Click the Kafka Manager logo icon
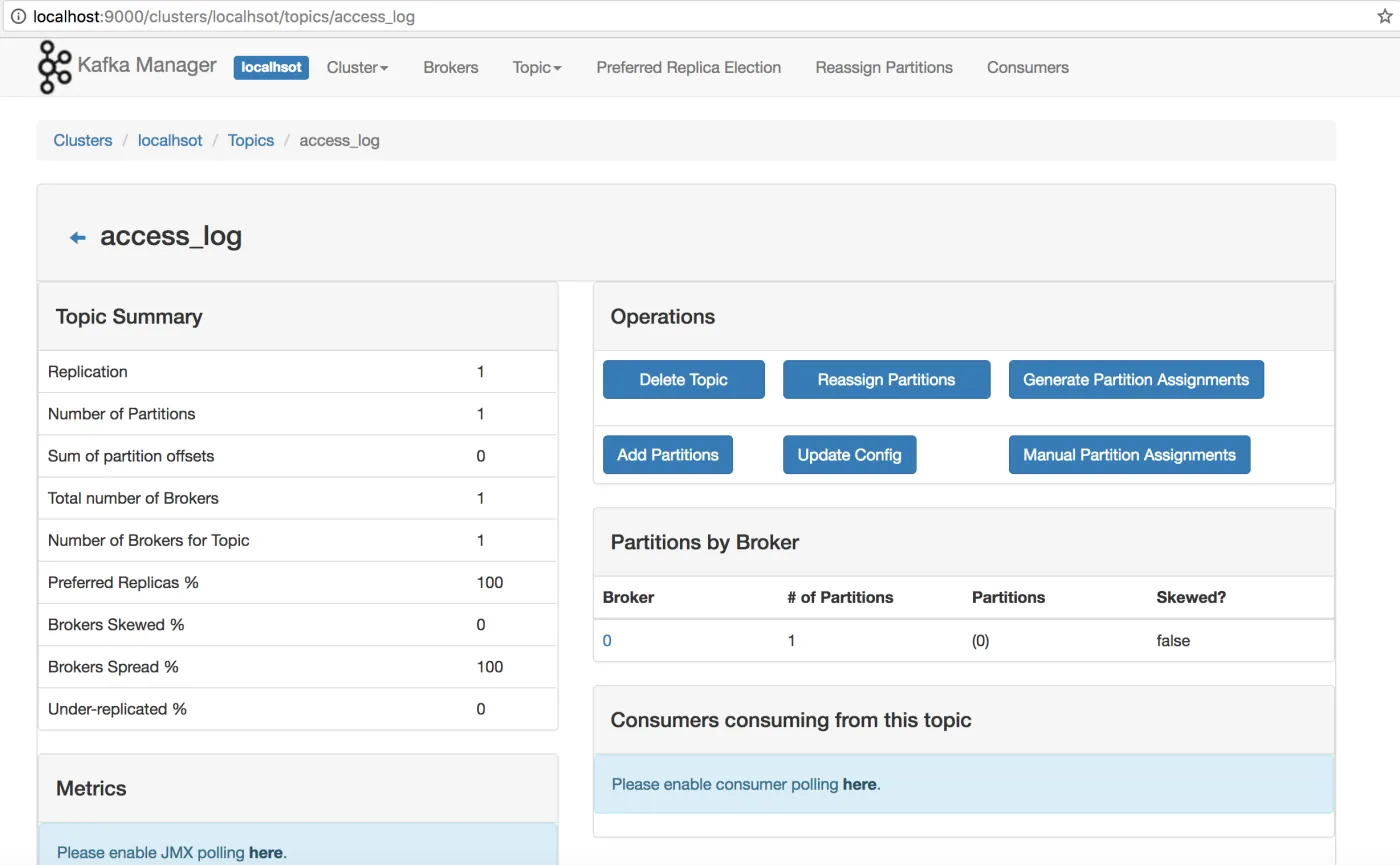The image size is (1400, 865). (x=54, y=67)
